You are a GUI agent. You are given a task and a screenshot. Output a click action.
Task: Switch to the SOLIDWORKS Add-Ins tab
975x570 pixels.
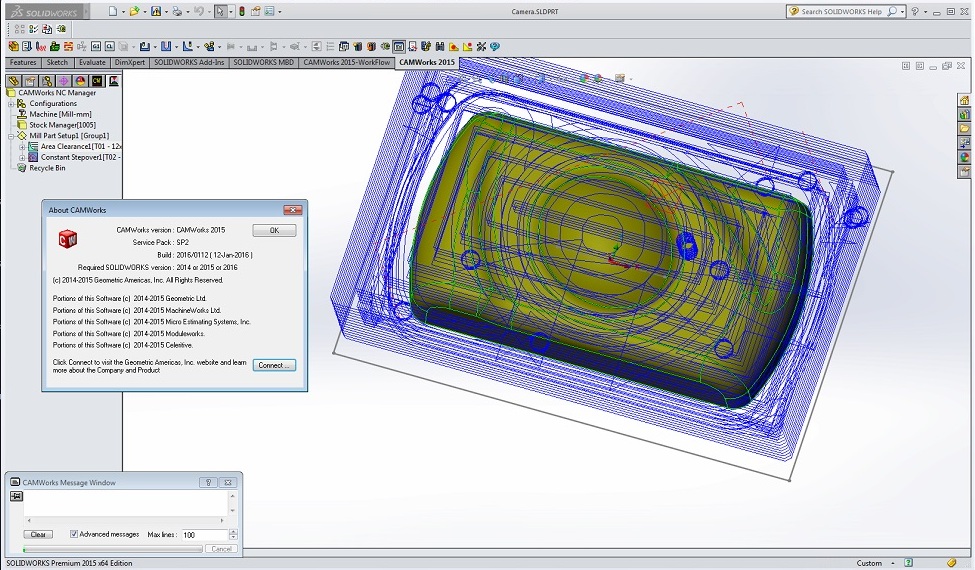click(189, 62)
